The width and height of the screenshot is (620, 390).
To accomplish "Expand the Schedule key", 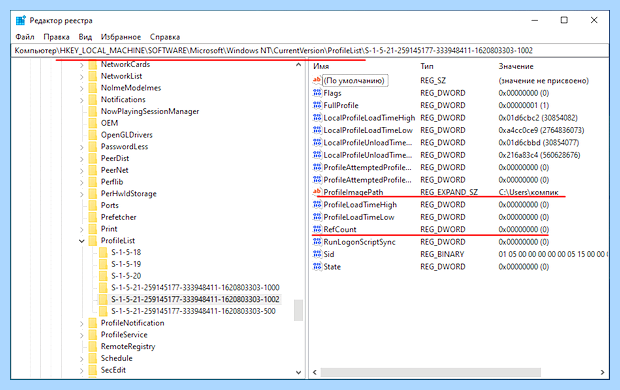I will tap(81, 359).
